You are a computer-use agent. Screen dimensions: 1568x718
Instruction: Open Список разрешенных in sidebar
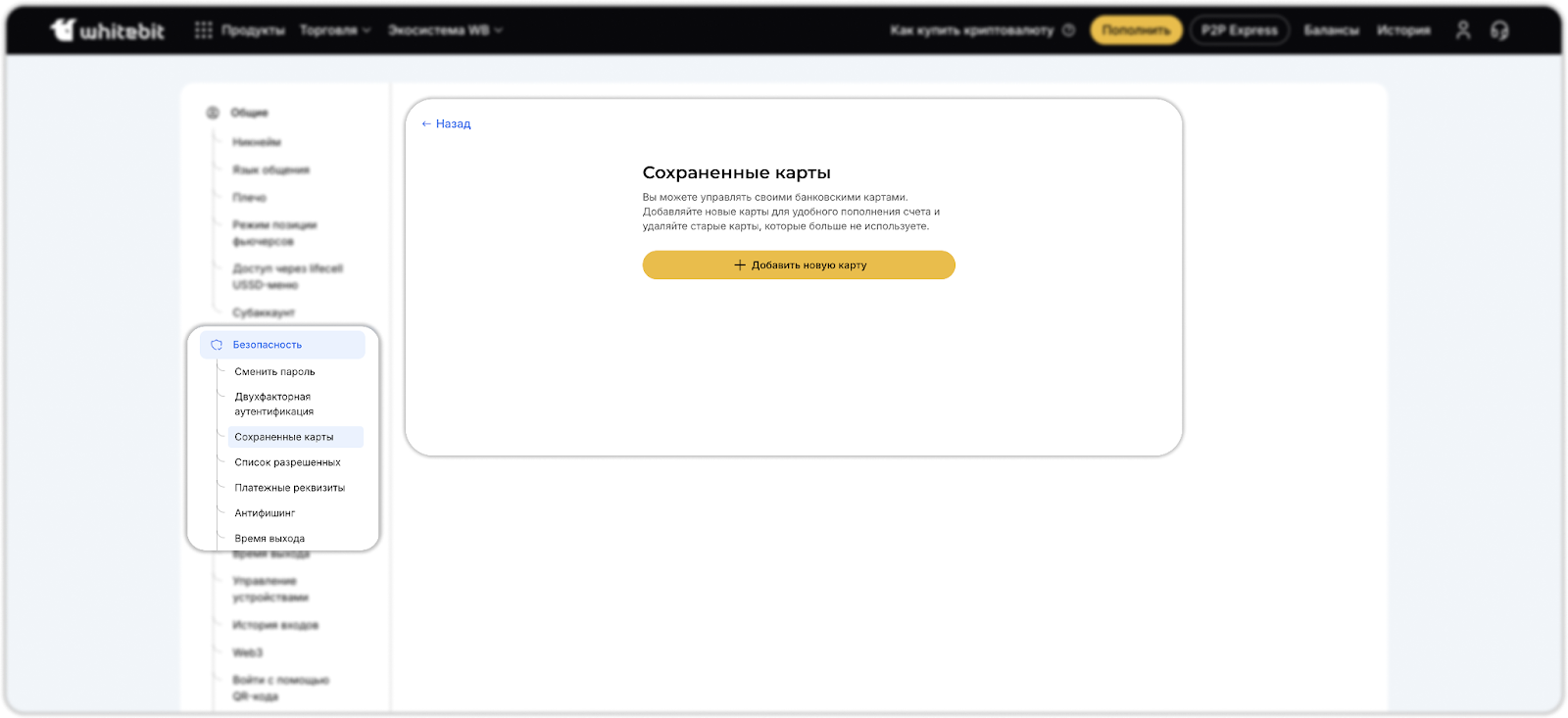tap(287, 462)
